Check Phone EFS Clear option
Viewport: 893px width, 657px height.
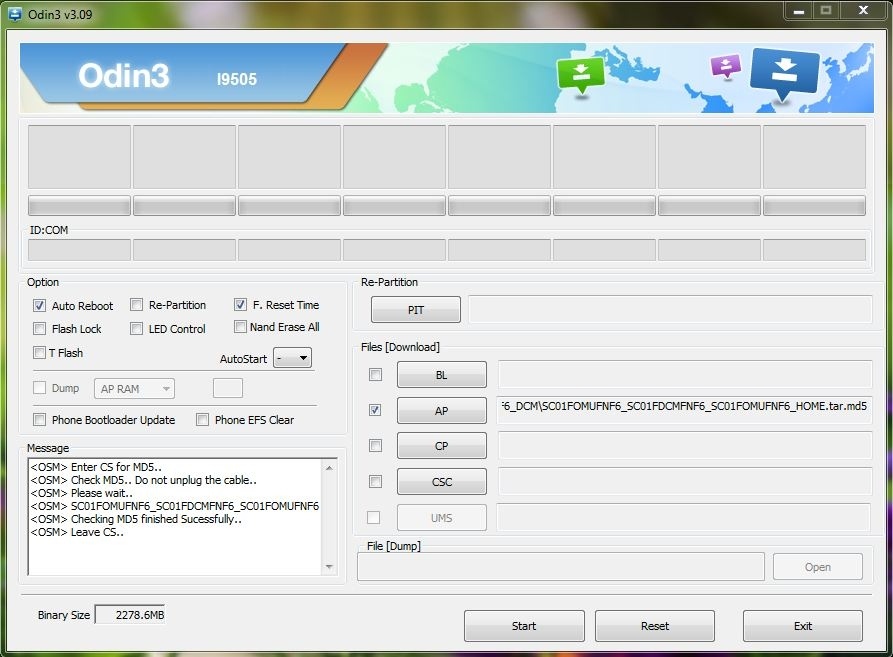(202, 420)
